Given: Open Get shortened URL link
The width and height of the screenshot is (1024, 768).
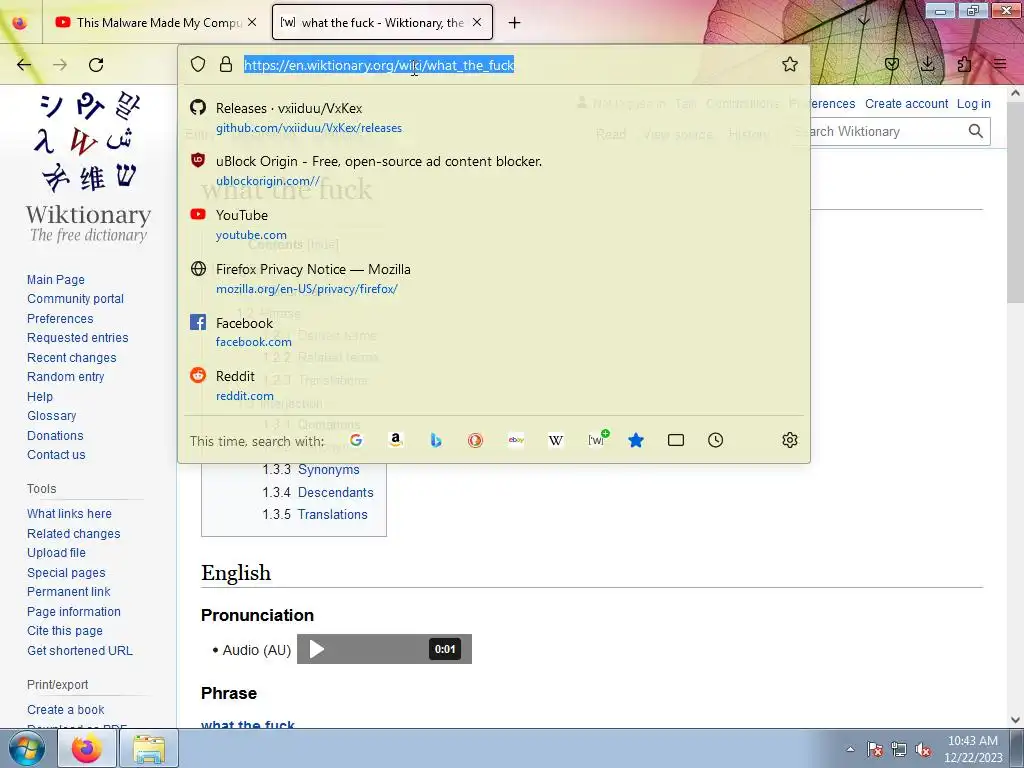Looking at the screenshot, I should [80, 650].
